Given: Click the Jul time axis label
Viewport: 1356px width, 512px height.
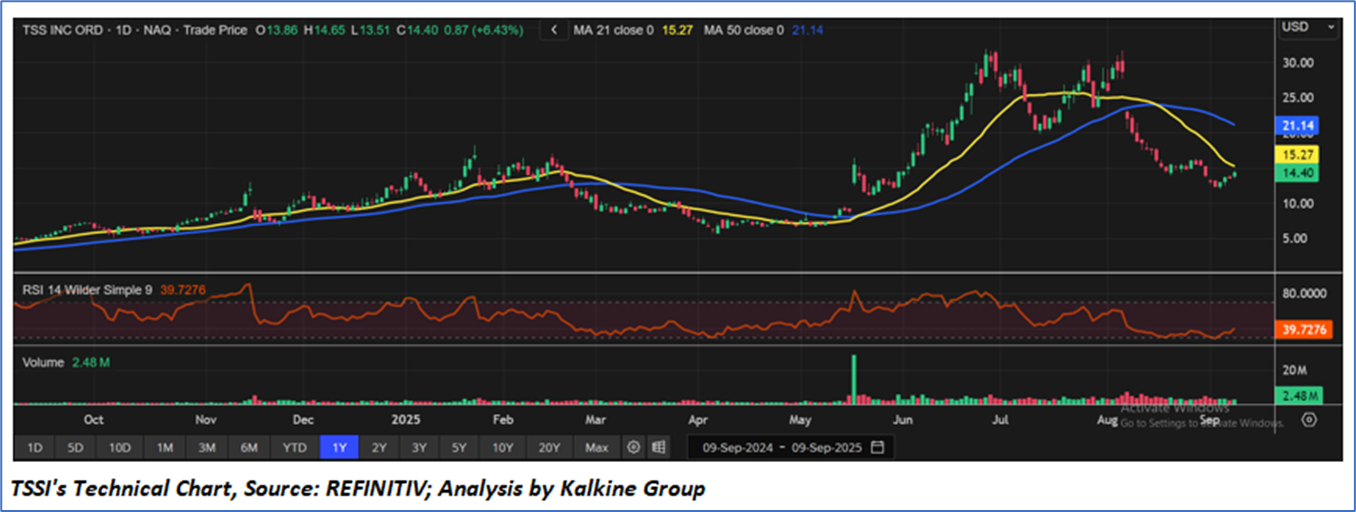Looking at the screenshot, I should pyautogui.click(x=1000, y=420).
